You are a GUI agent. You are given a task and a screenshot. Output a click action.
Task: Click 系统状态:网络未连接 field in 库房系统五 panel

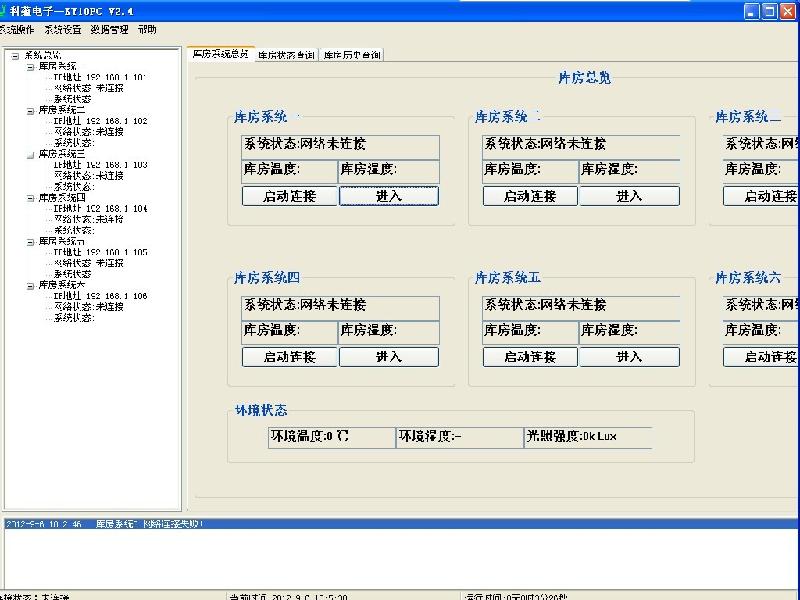(581, 307)
